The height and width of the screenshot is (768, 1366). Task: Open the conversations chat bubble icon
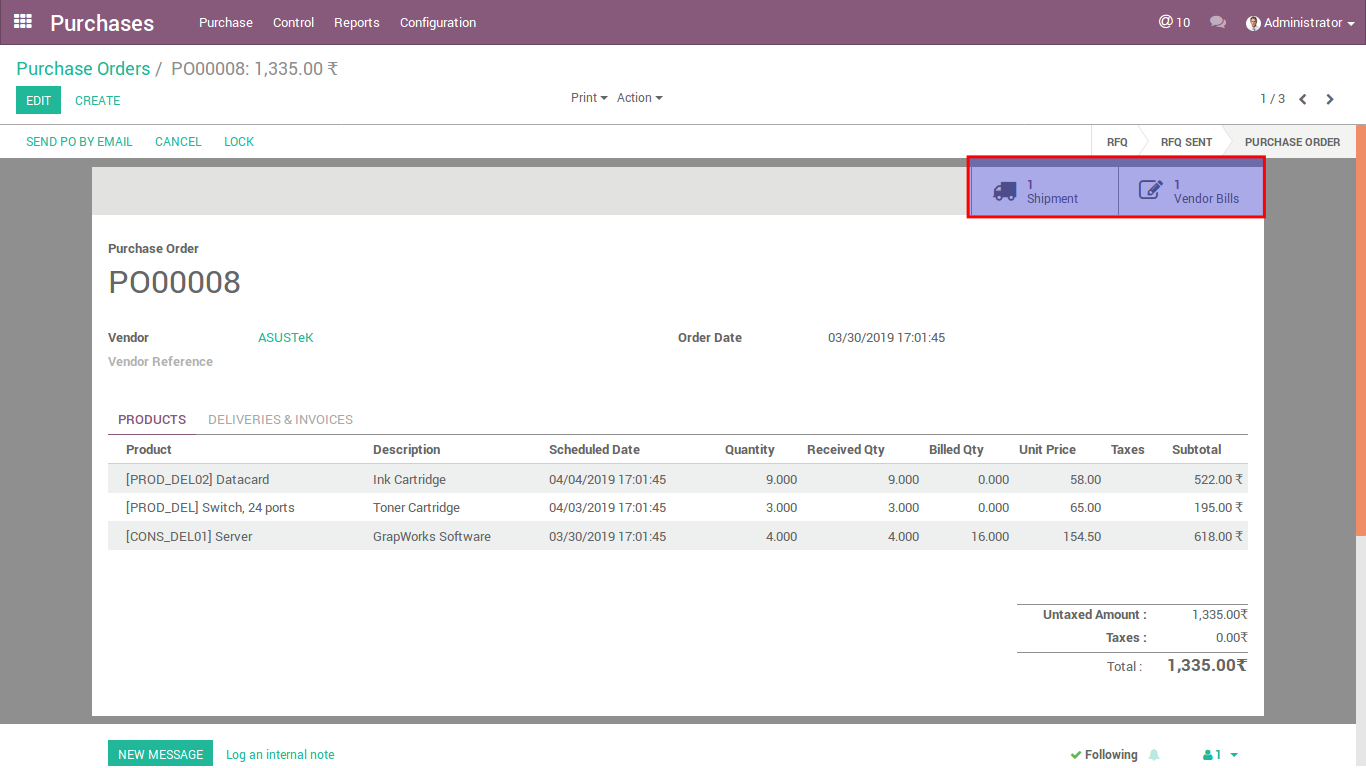click(1217, 22)
